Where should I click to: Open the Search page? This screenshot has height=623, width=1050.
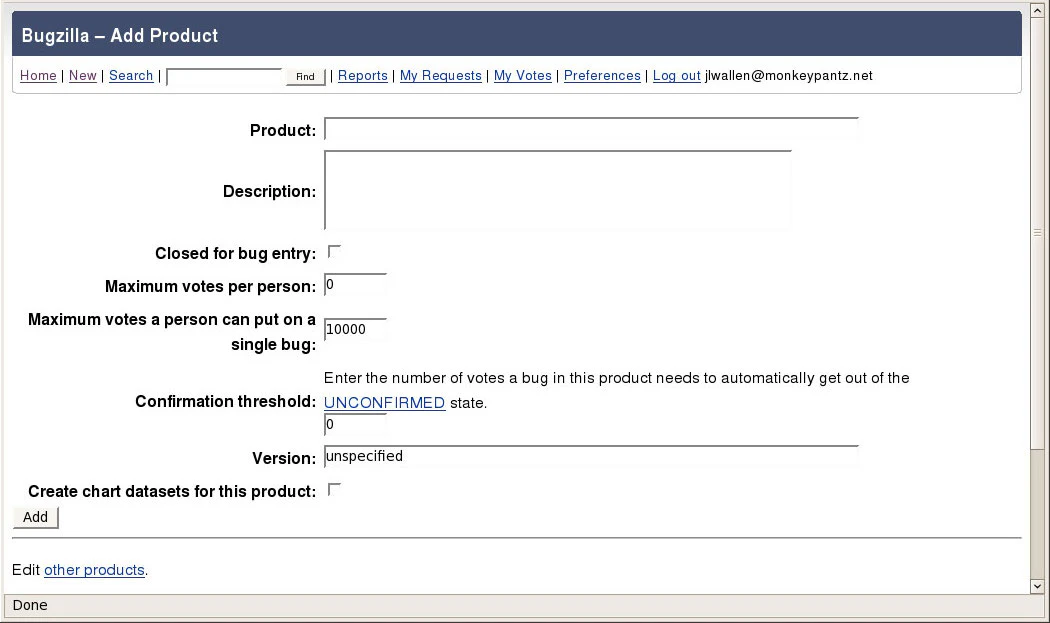[130, 75]
